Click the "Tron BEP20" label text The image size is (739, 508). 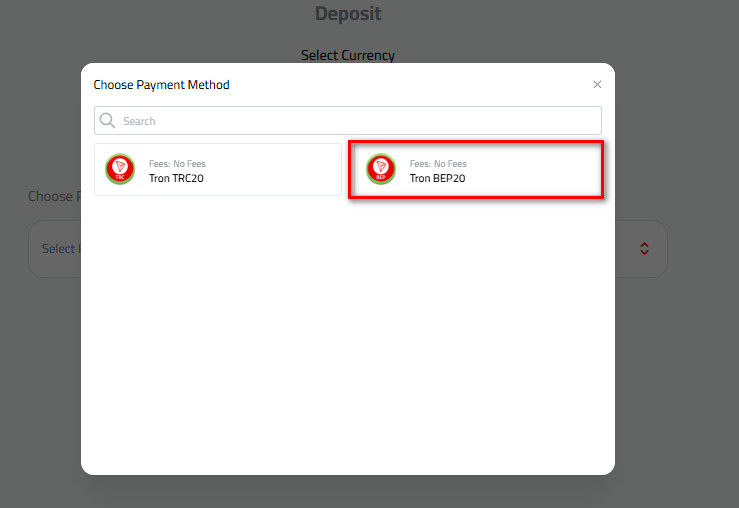coord(437,178)
